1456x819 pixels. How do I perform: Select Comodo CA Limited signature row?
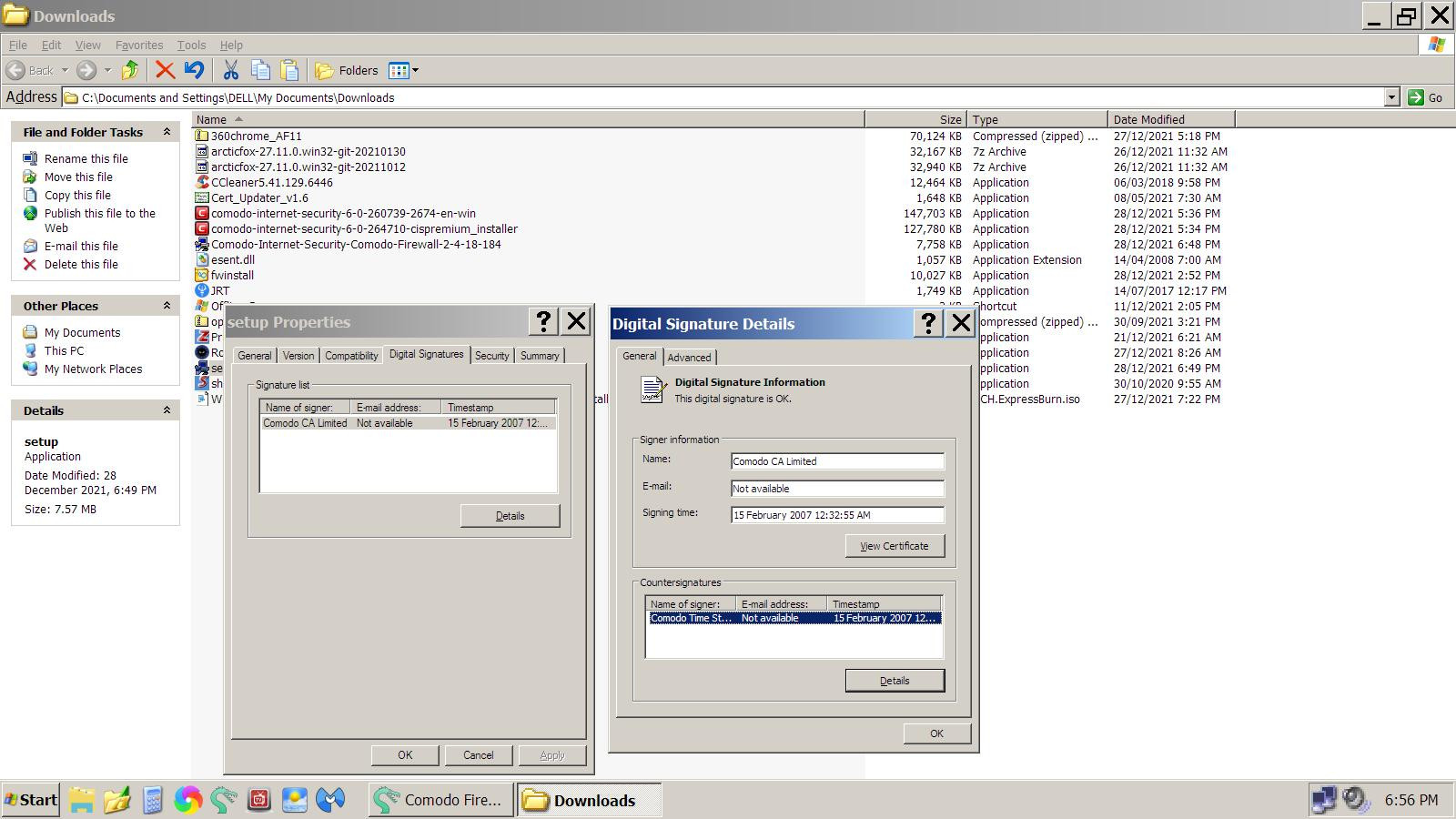pos(408,423)
